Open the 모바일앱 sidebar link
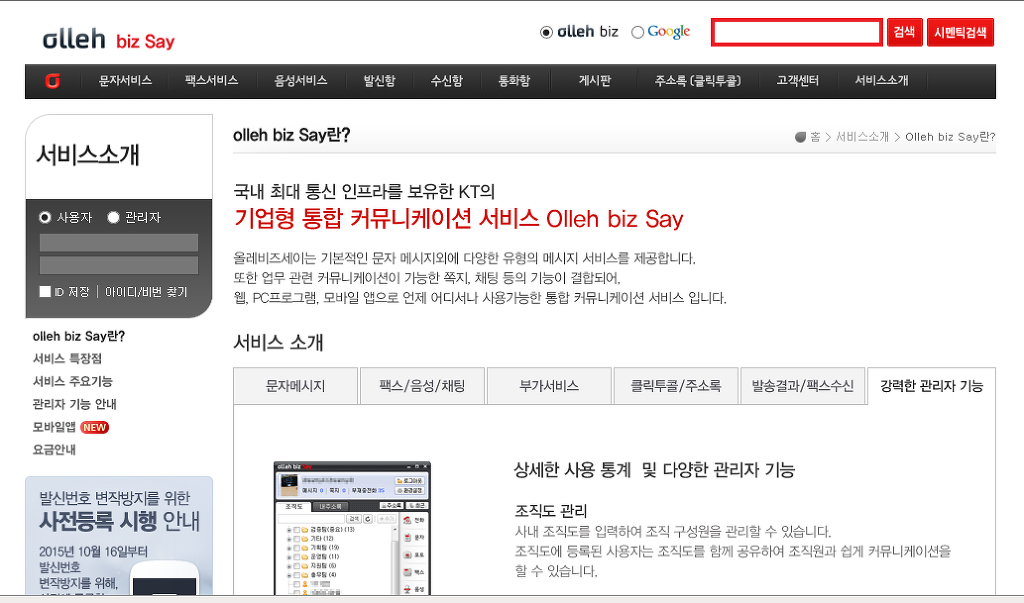This screenshot has height=603, width=1024. point(54,427)
